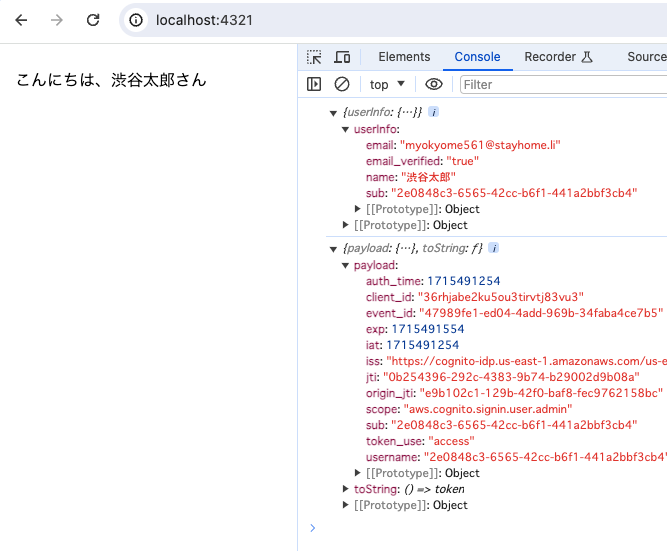Open the top context dropdown
The image size is (667, 551).
[387, 84]
